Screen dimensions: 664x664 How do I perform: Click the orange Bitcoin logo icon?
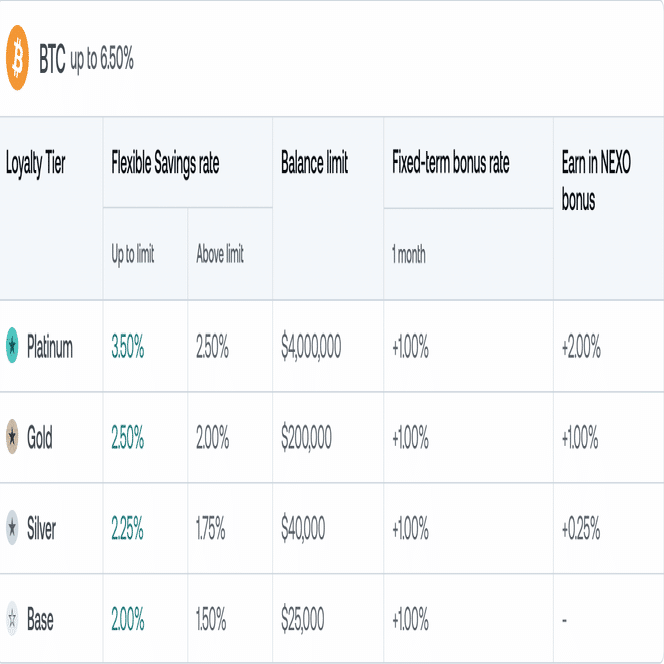click(x=18, y=58)
